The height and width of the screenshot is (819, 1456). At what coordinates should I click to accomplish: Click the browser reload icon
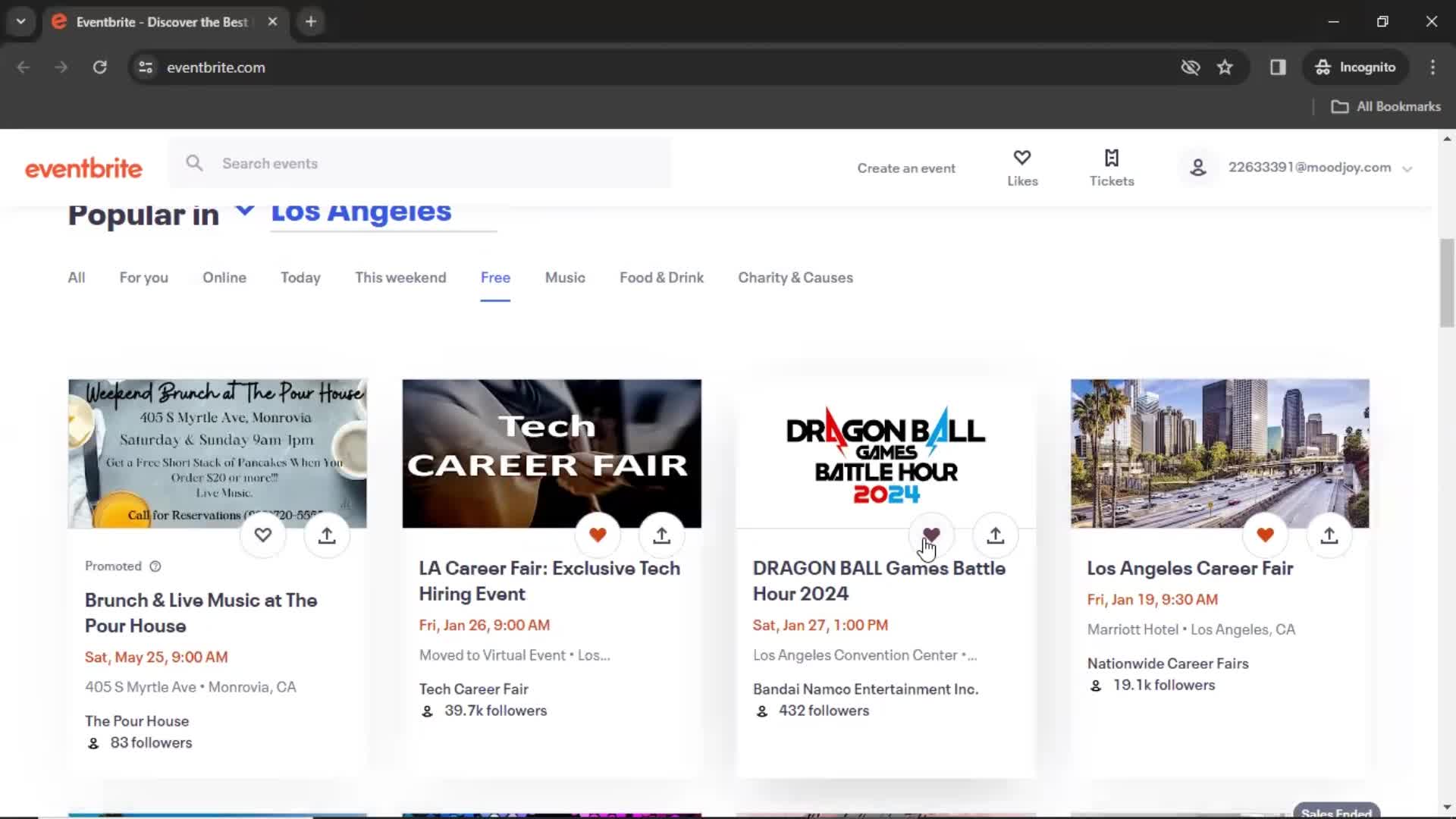tap(99, 67)
